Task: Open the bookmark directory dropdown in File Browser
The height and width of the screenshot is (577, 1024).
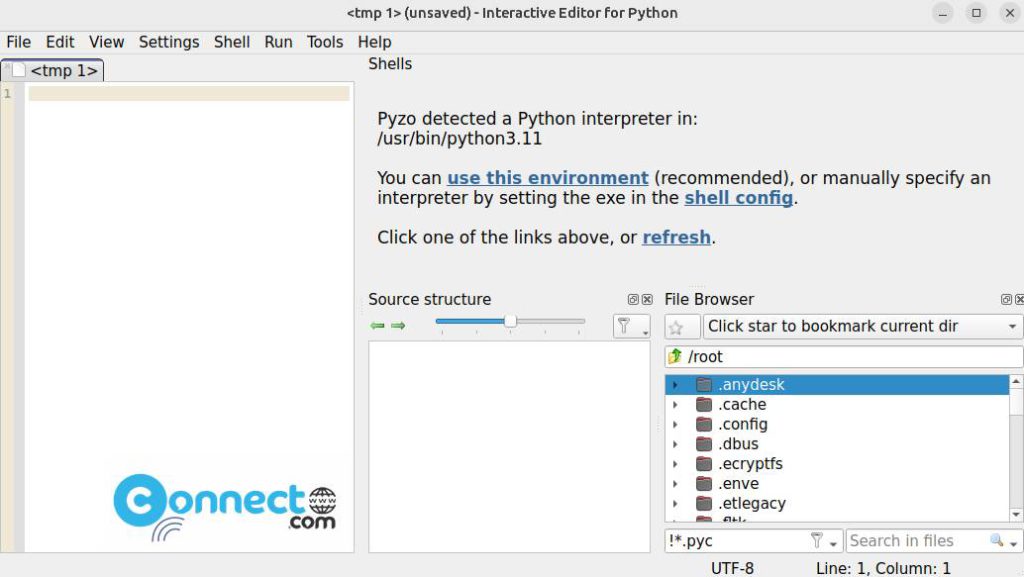Action: (1012, 326)
